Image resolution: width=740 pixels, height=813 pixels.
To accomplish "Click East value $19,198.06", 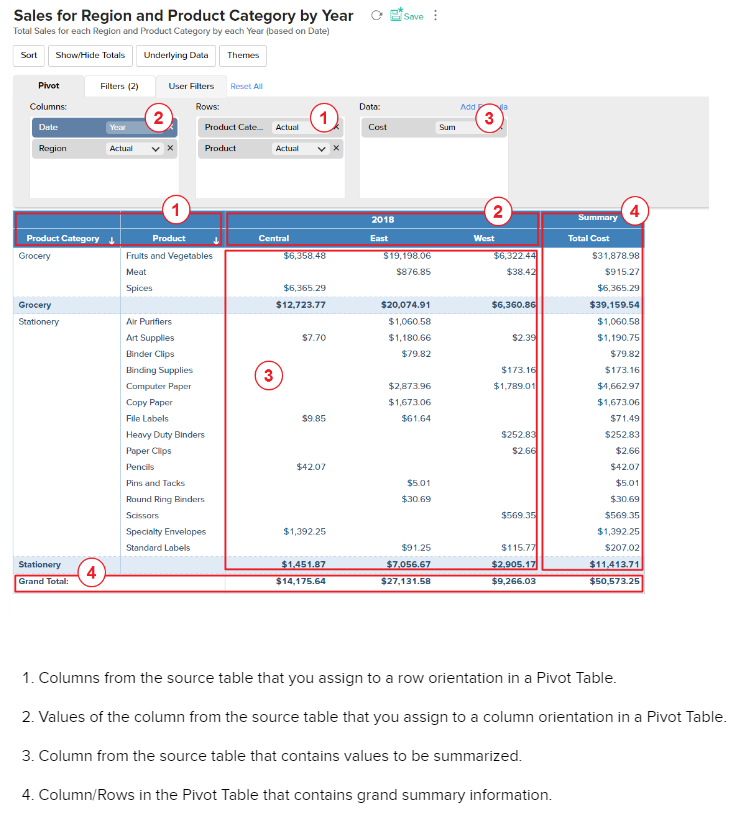I will click(x=407, y=256).
